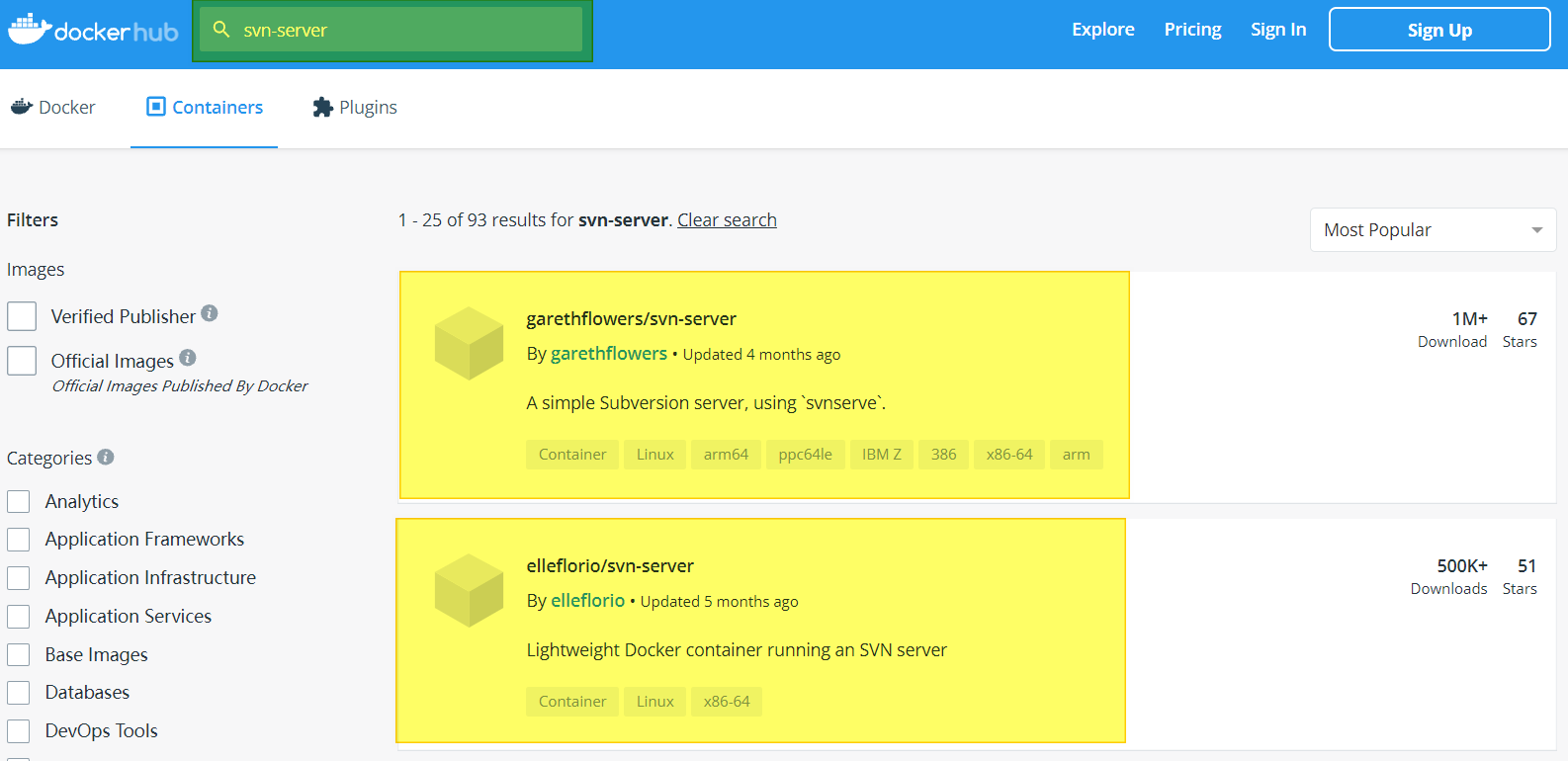Click the Plugins puzzle piece icon
The image size is (1568, 761).
[322, 107]
